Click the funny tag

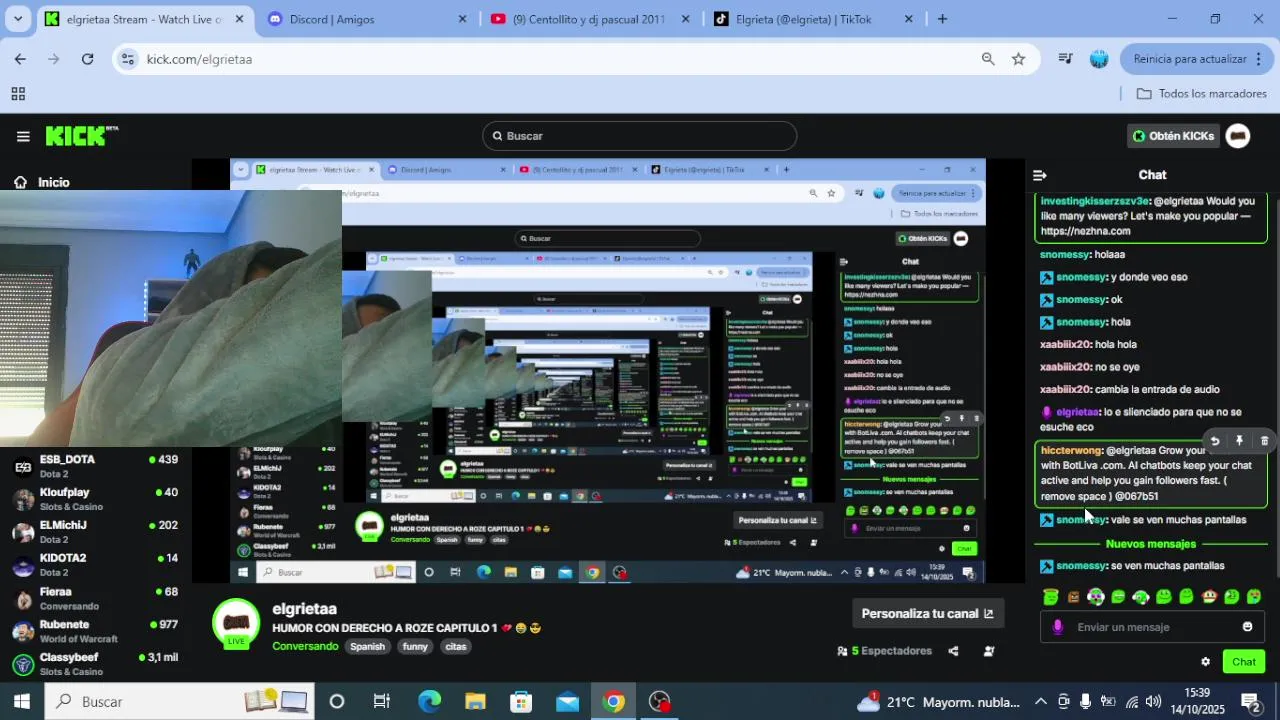tap(415, 647)
